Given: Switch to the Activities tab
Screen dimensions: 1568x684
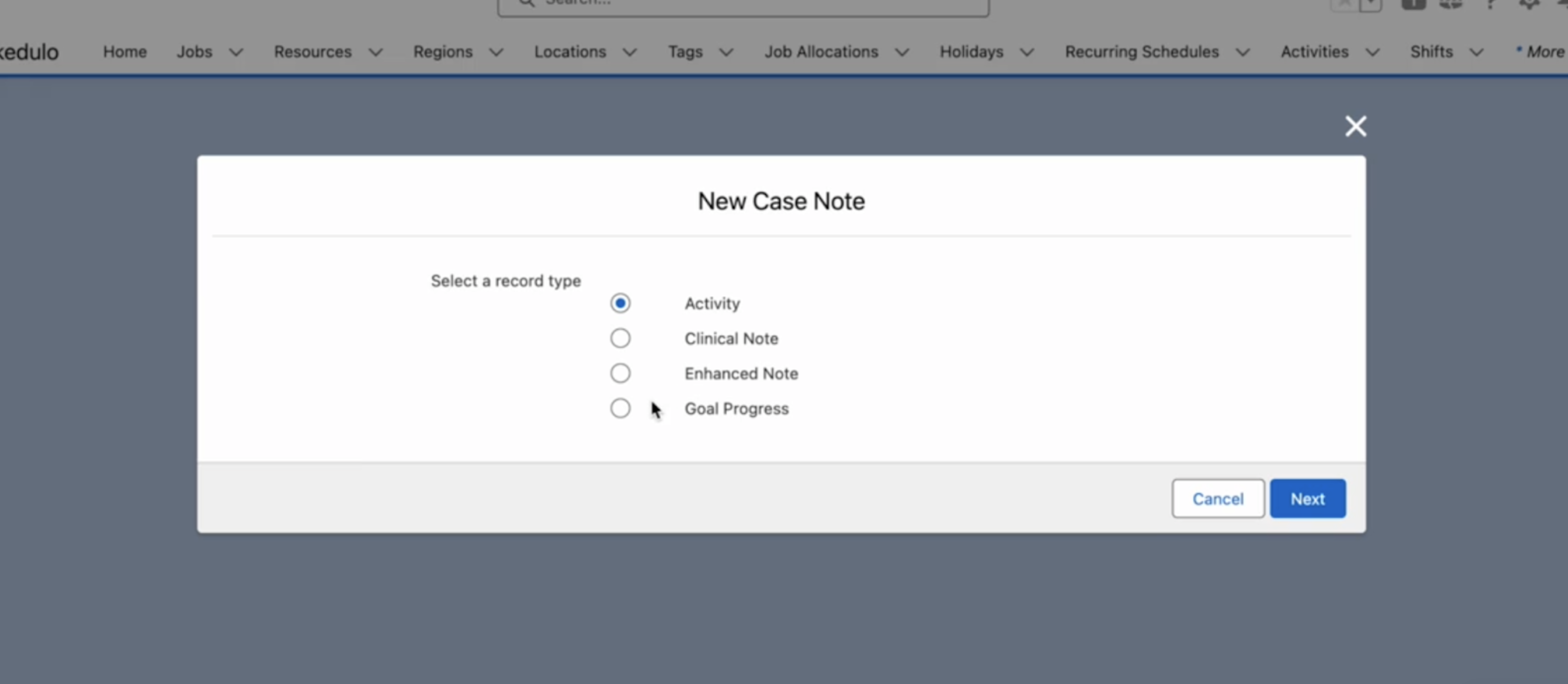Looking at the screenshot, I should pyautogui.click(x=1314, y=52).
